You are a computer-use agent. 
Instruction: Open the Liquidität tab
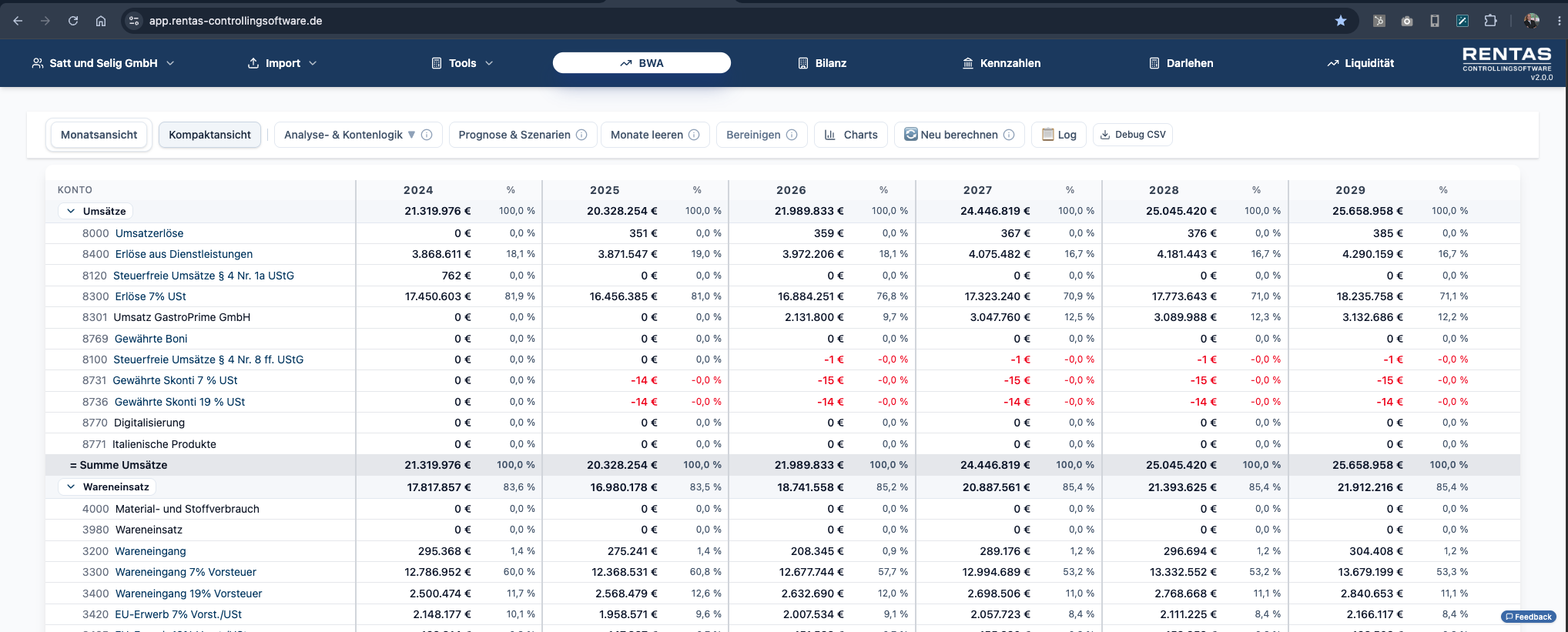click(x=1360, y=63)
